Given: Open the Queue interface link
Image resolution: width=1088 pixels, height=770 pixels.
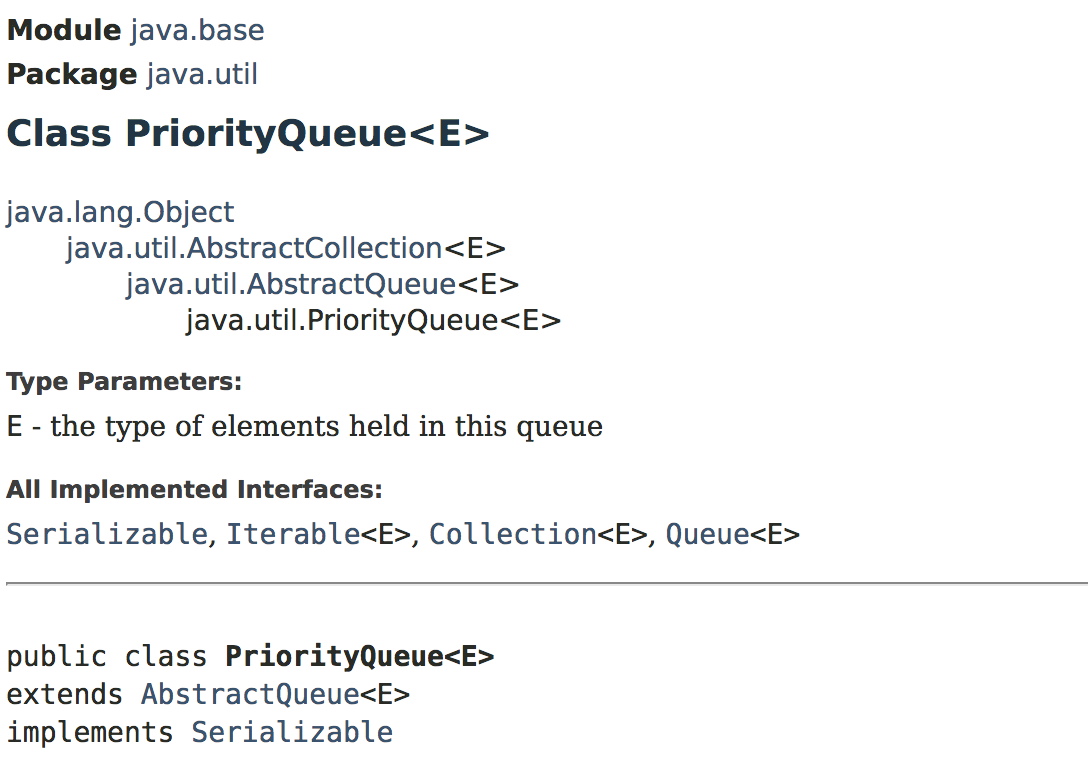Looking at the screenshot, I should tap(708, 534).
